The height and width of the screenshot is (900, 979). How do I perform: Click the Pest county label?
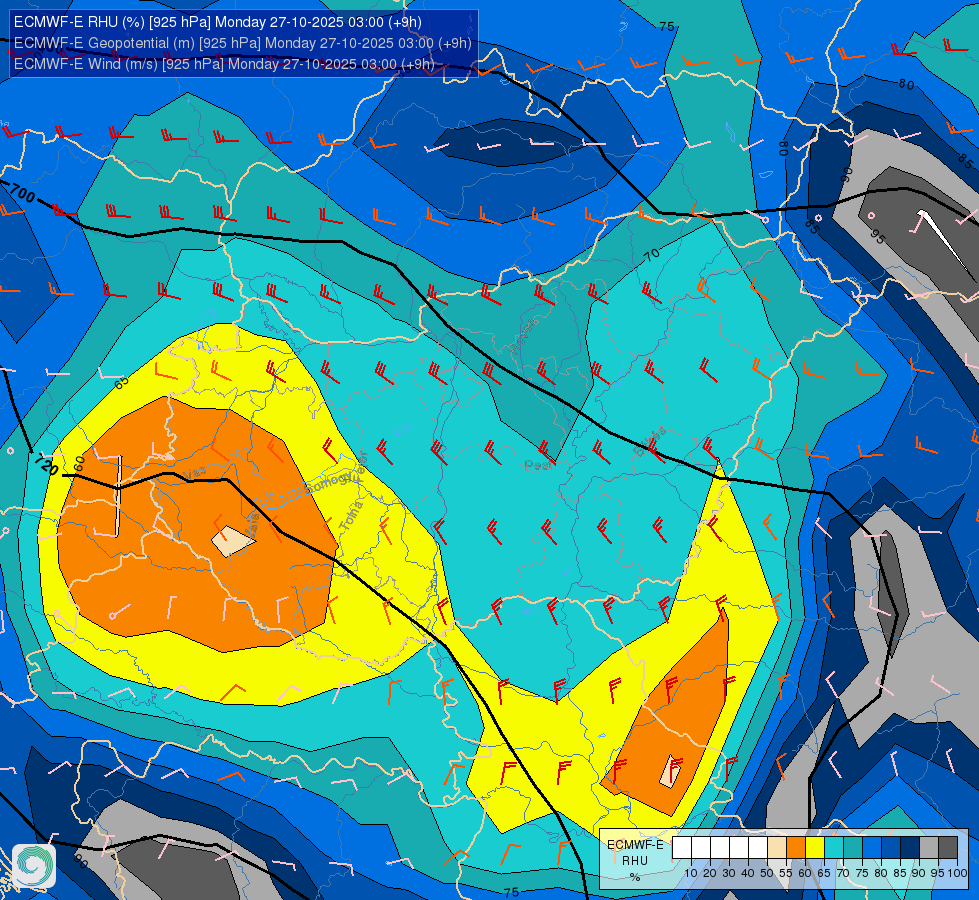(x=538, y=465)
